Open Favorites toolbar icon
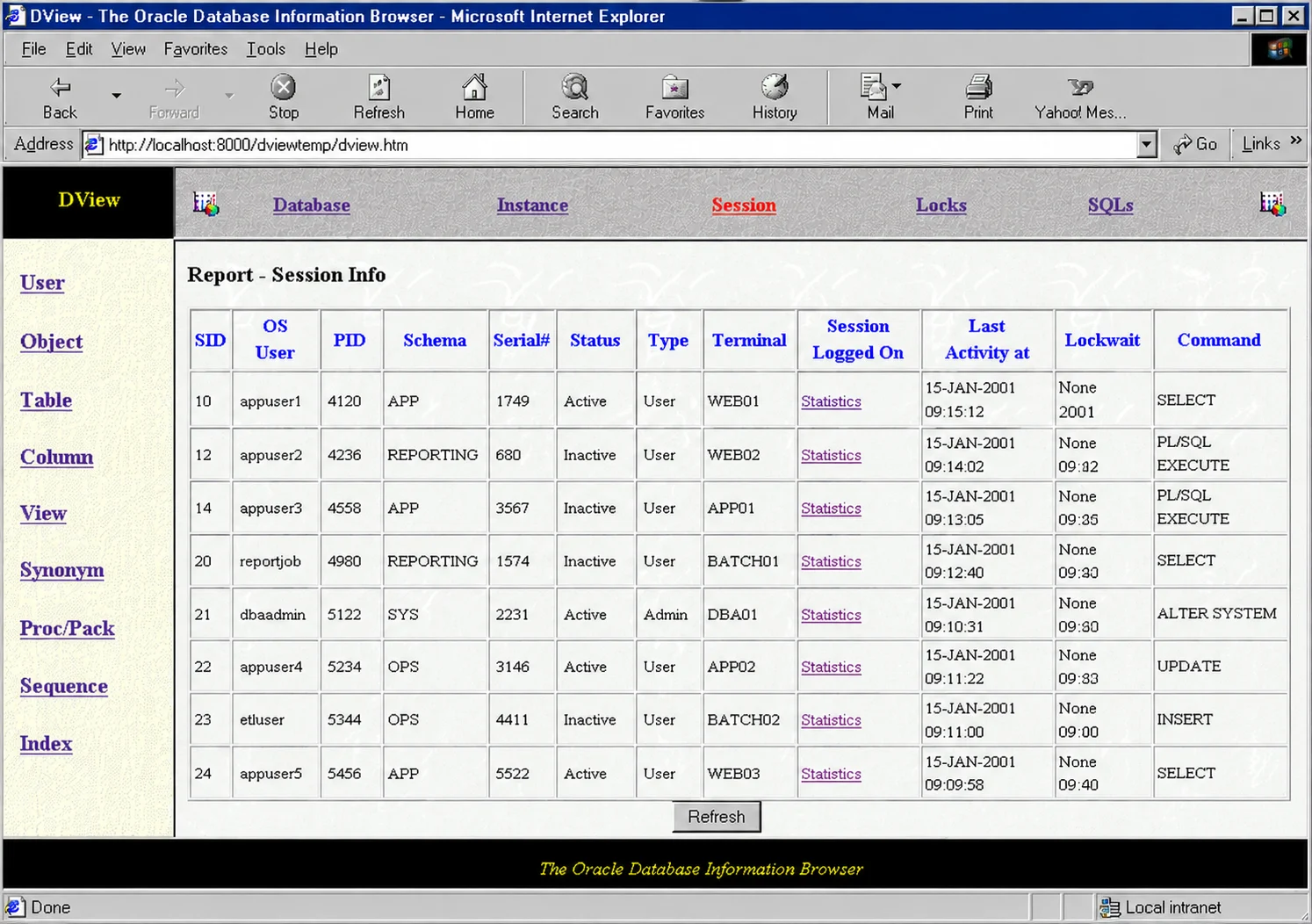Viewport: 1312px width, 924px height. (674, 97)
